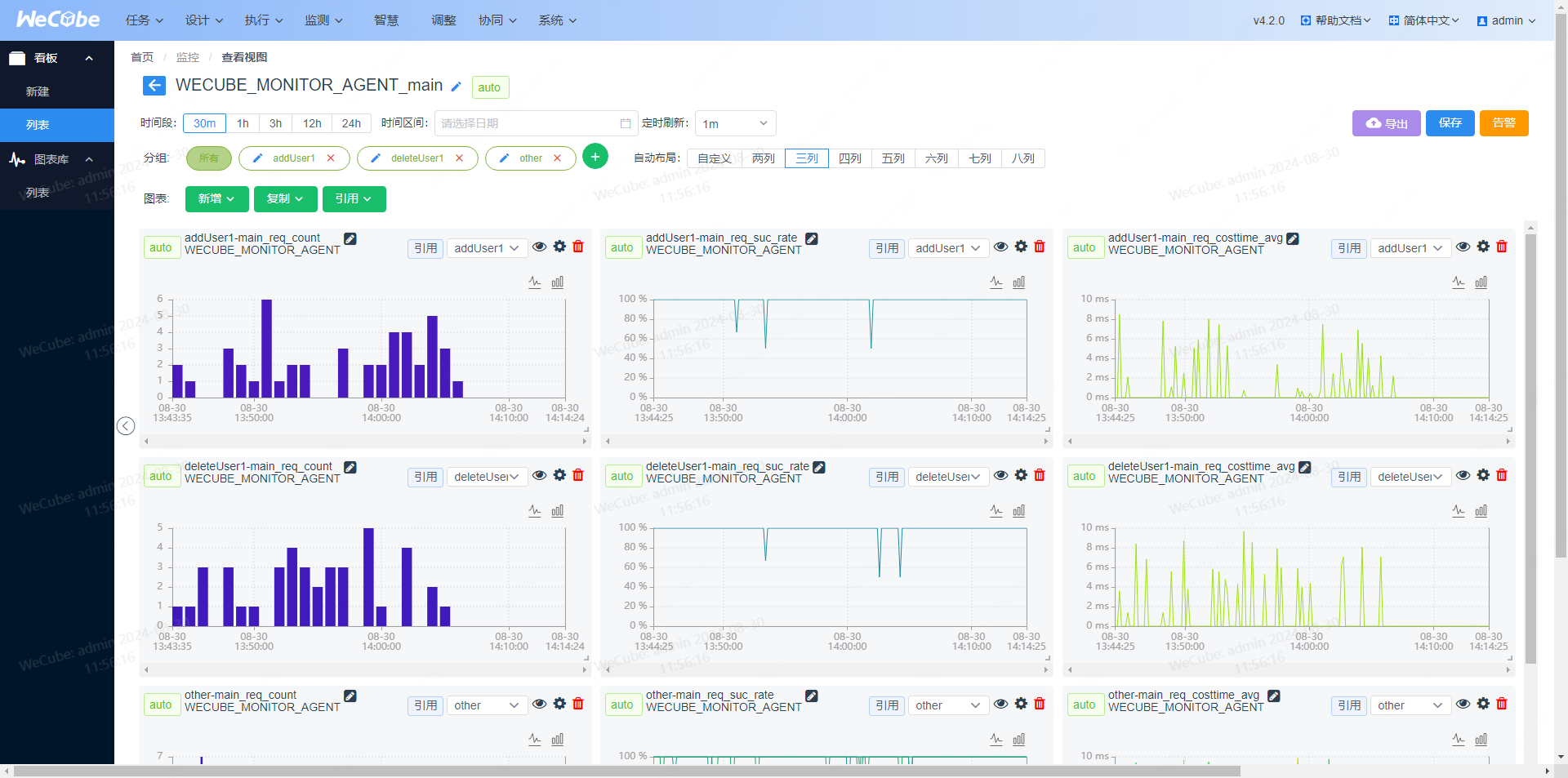This screenshot has height=778, width=1568.
Task: Remove the deleteUser1 group with its X
Action: [x=460, y=158]
